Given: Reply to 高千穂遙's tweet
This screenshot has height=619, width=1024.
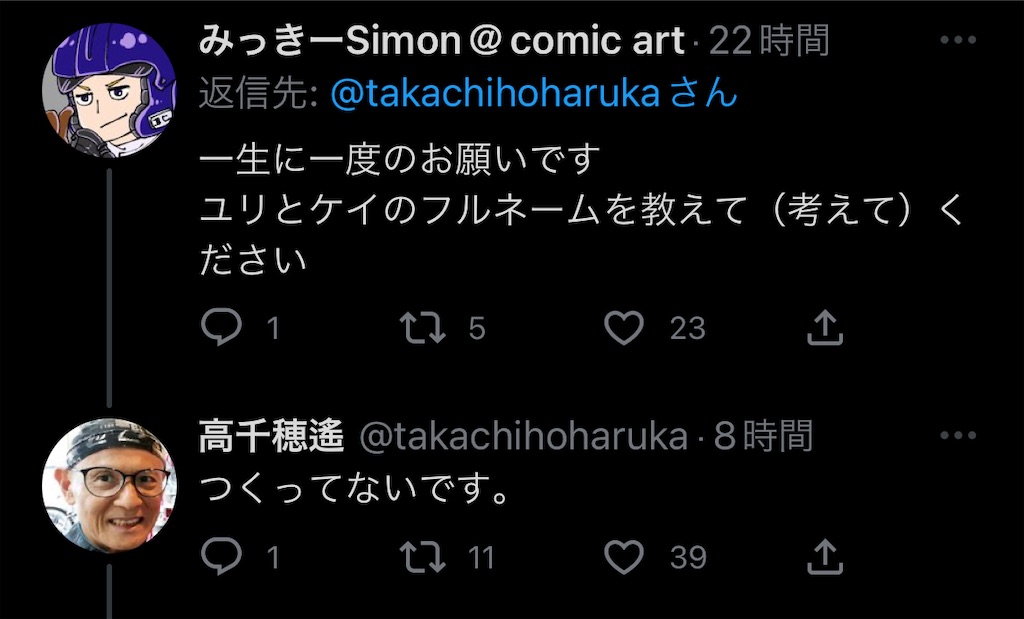Looking at the screenshot, I should [x=221, y=556].
